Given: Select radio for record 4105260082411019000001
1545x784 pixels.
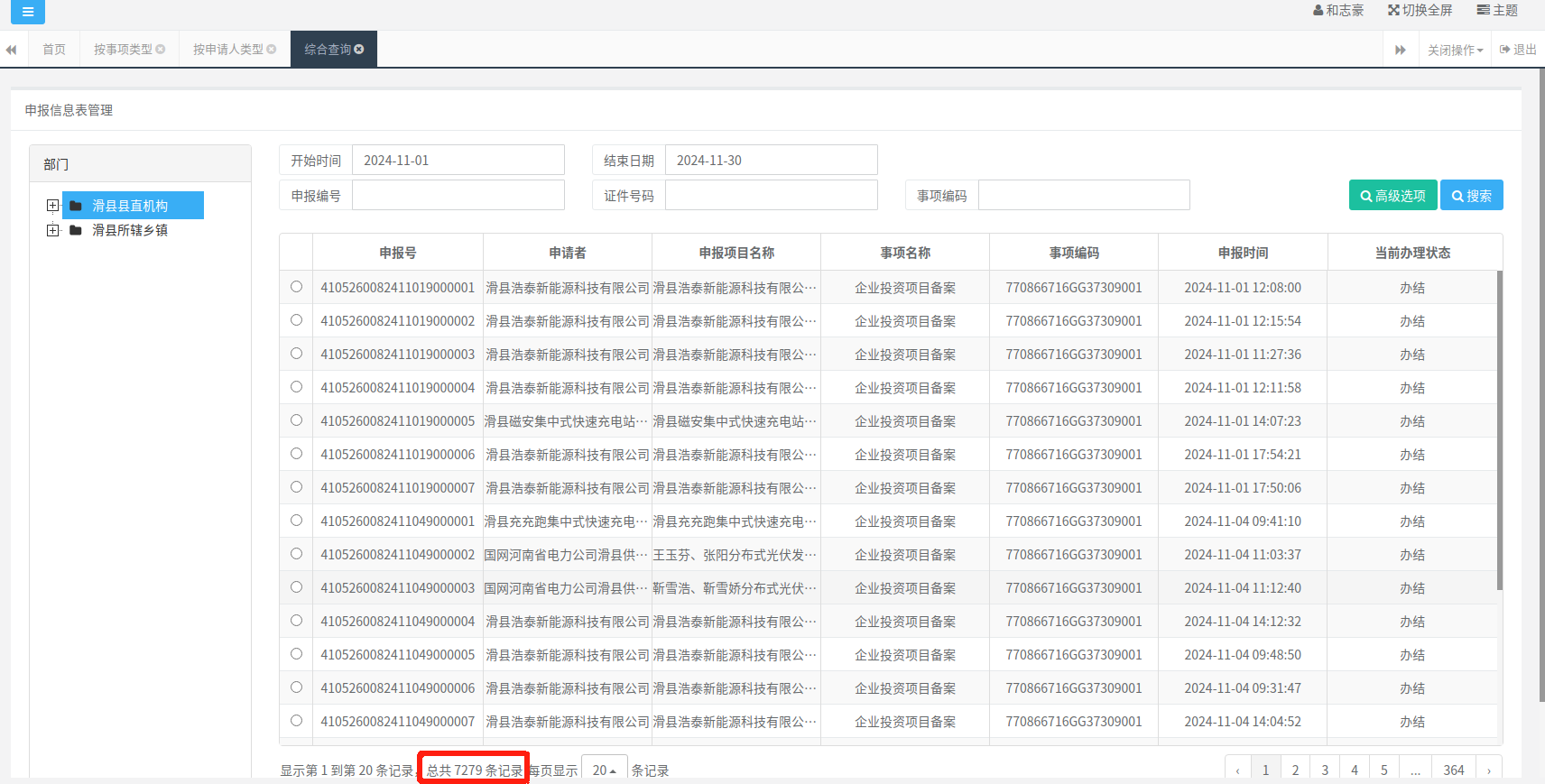Looking at the screenshot, I should [x=296, y=287].
